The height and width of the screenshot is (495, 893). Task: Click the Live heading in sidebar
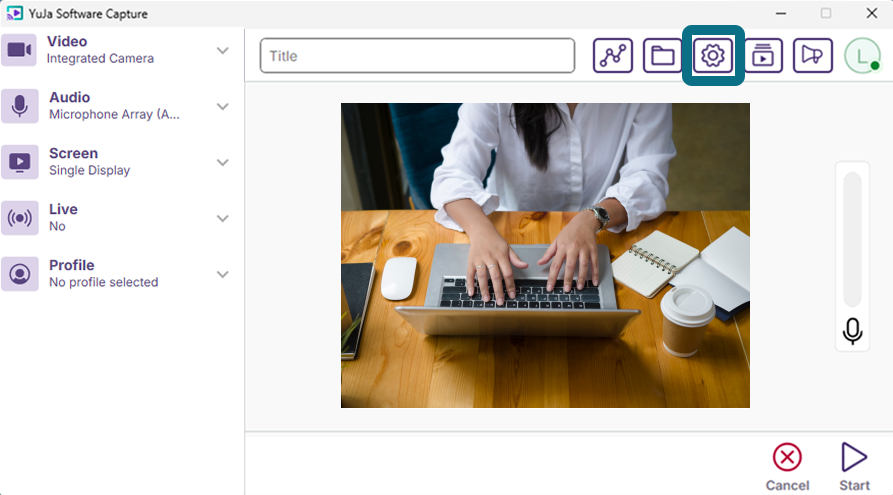tap(63, 209)
